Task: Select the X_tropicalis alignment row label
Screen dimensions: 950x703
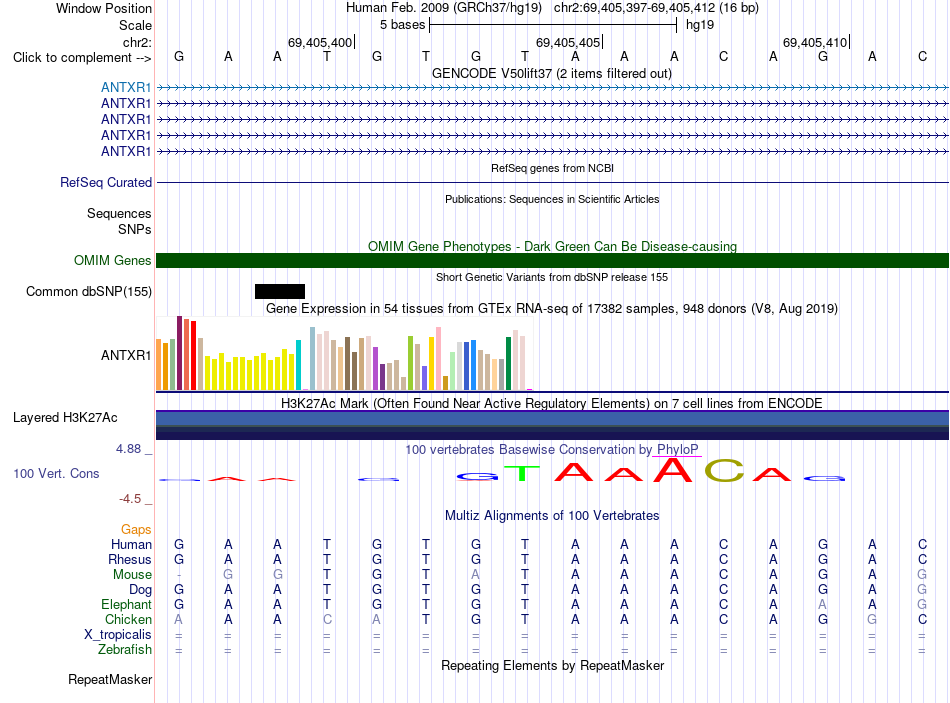Action: point(118,635)
